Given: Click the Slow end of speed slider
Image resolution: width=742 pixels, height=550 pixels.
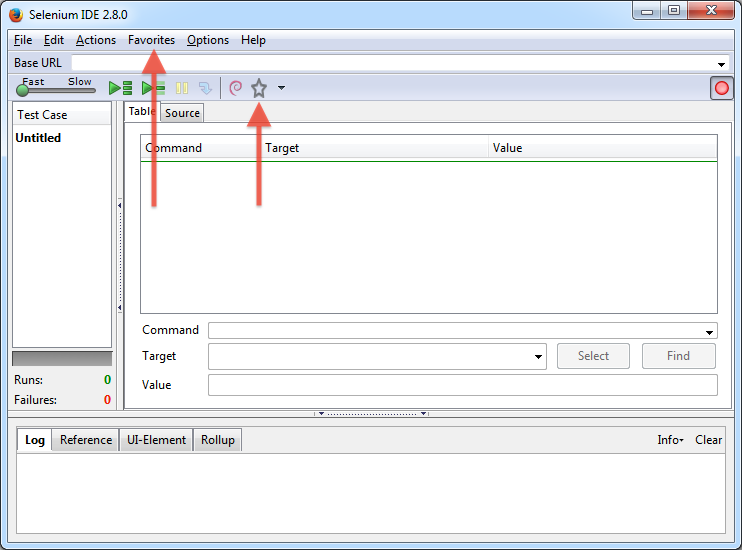Looking at the screenshot, I should pos(80,82).
